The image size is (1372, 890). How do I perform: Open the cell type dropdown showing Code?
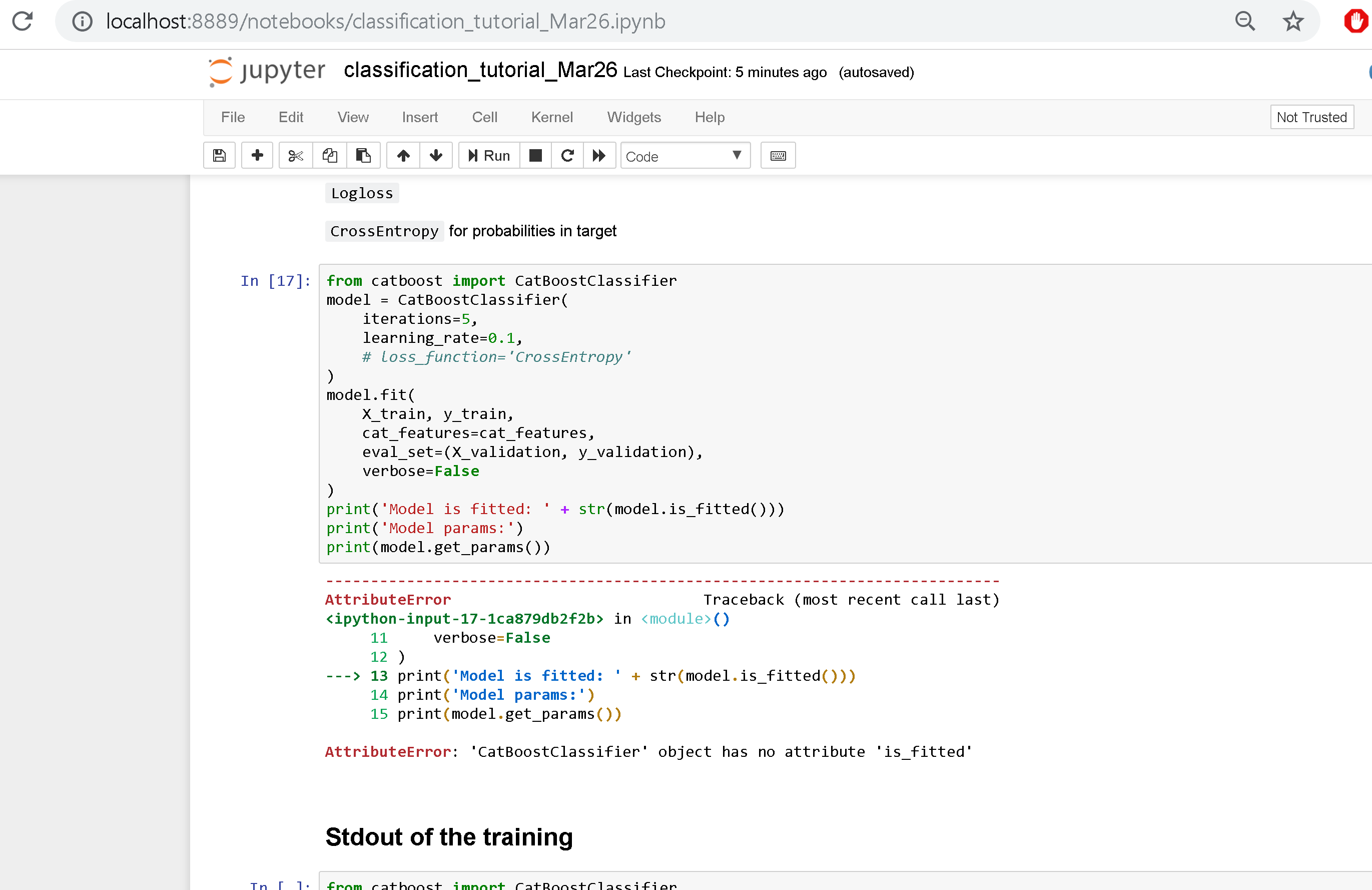click(x=685, y=156)
